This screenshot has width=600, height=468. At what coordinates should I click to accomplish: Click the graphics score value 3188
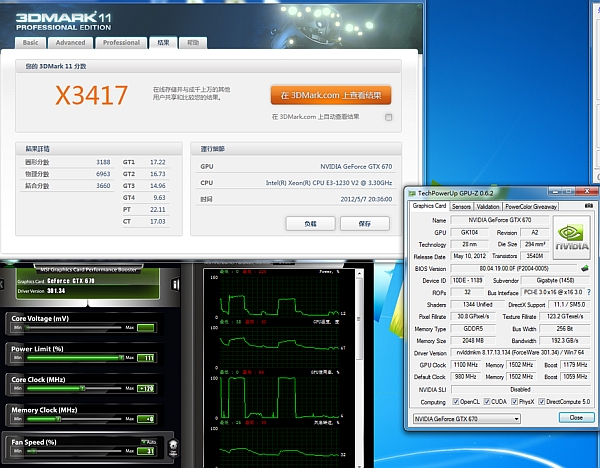click(103, 162)
